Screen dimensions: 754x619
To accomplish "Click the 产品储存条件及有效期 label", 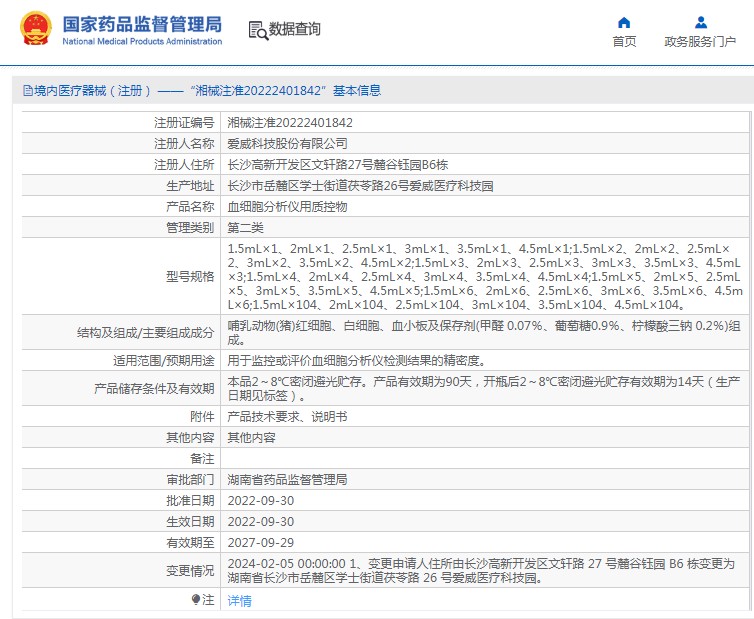I will click(154, 388).
